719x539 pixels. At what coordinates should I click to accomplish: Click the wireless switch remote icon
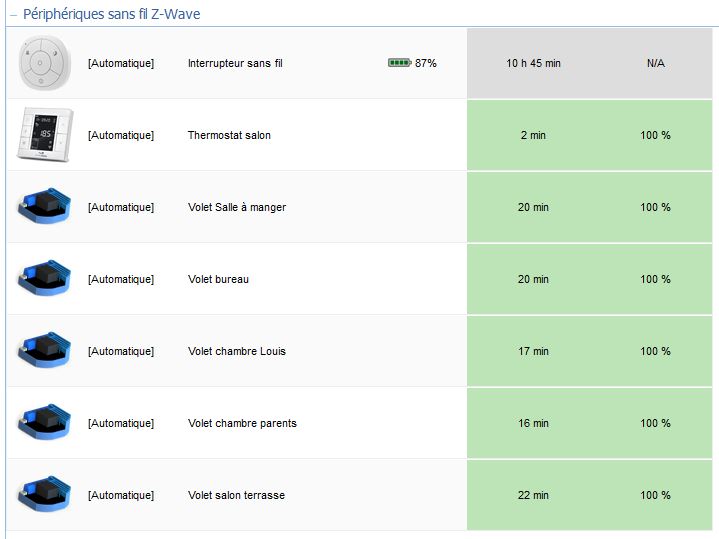pos(44,63)
